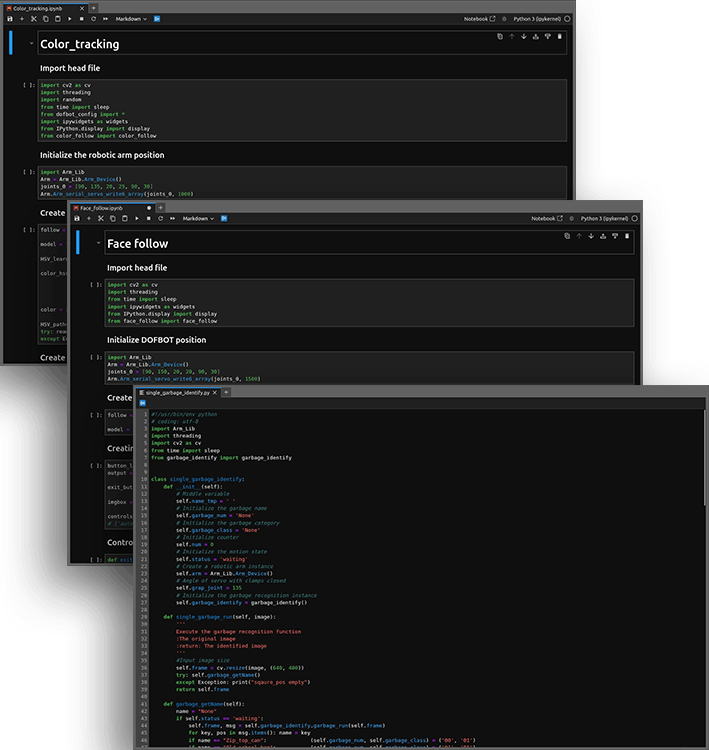The image size is (709, 750).
Task: Click the Python editor vertical scrollbar
Action: [705, 457]
